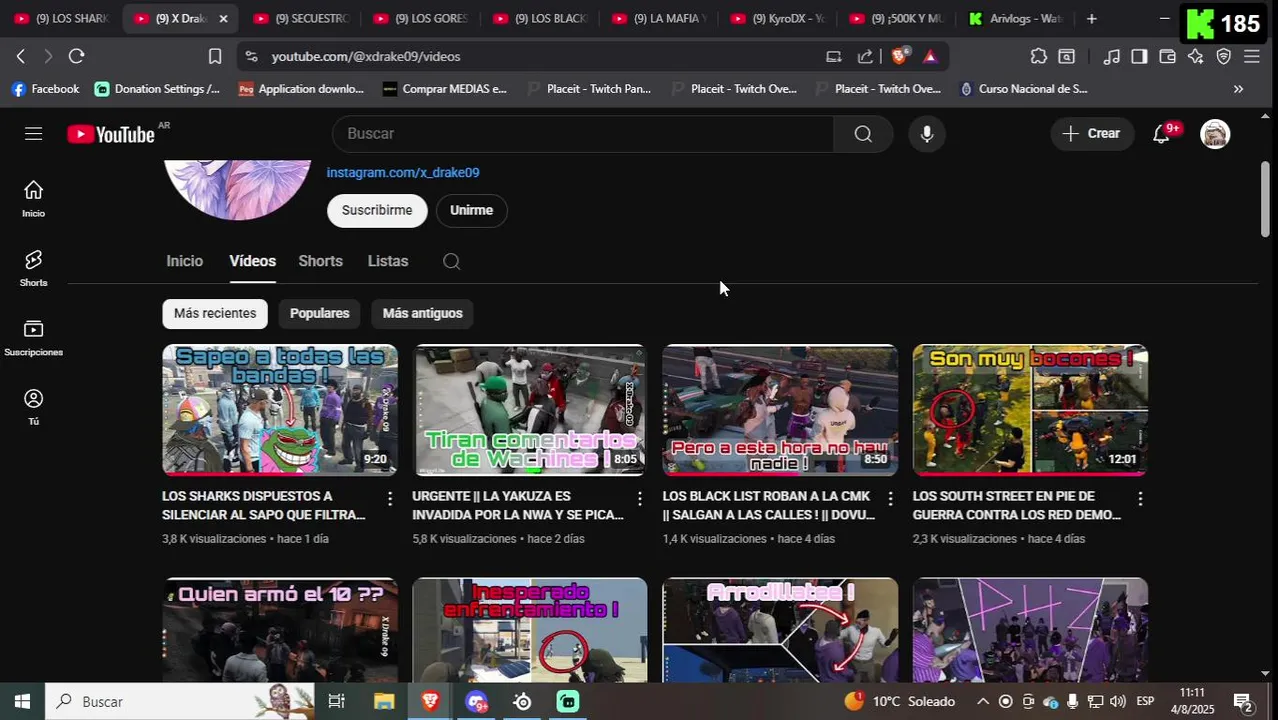Open browser extensions puzzle icon
Screen dimensions: 1278x720
(1039, 56)
